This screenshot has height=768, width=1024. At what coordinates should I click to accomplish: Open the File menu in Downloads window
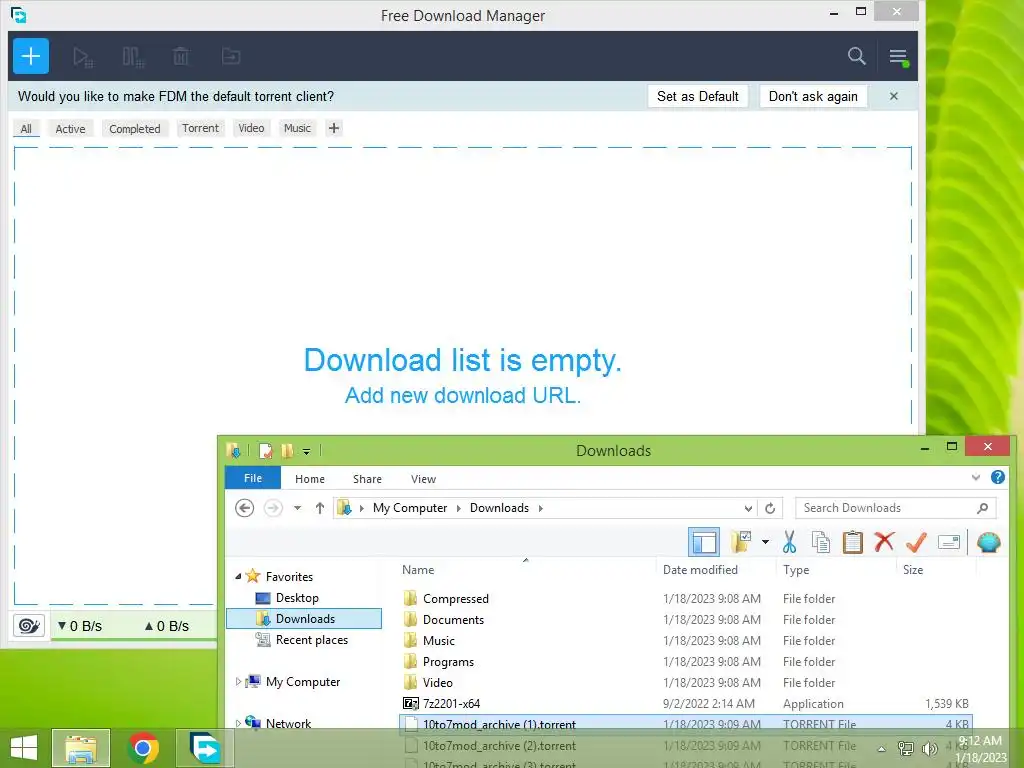(253, 478)
